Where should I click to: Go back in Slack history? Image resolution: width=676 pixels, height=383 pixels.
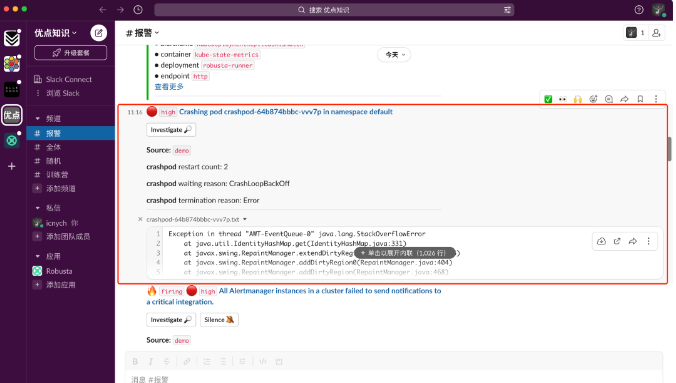point(103,9)
